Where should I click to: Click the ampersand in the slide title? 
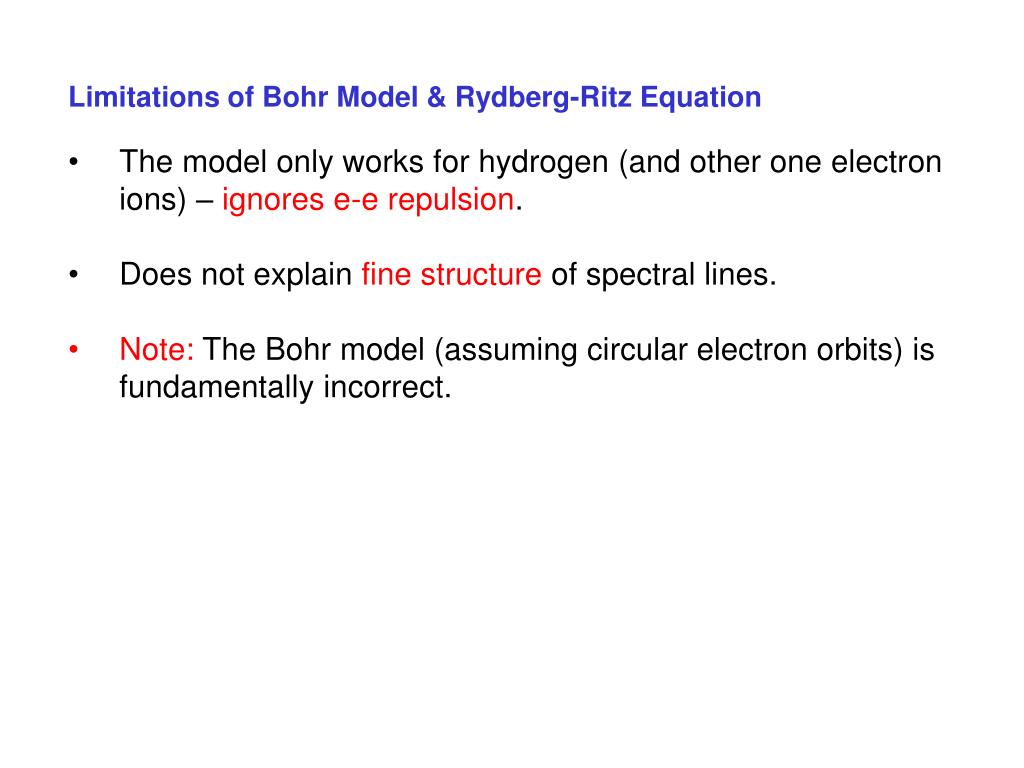coord(436,97)
